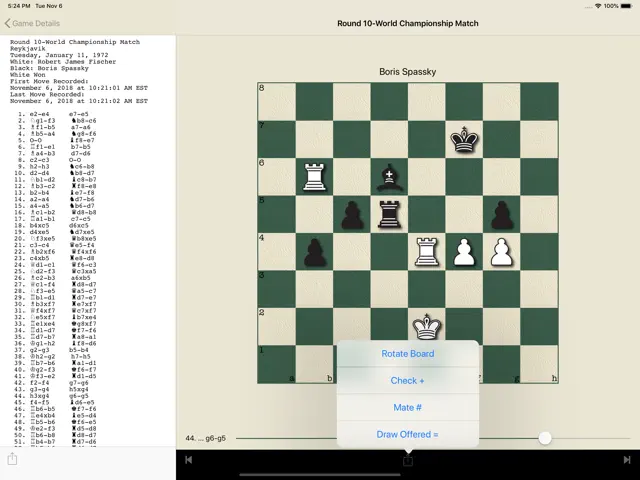Click the black rook on d5
Image resolution: width=640 pixels, height=480 pixels.
389,214
